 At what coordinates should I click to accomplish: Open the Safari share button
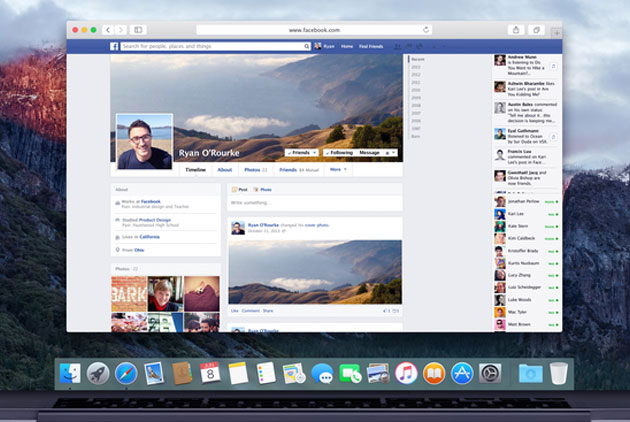coord(516,30)
